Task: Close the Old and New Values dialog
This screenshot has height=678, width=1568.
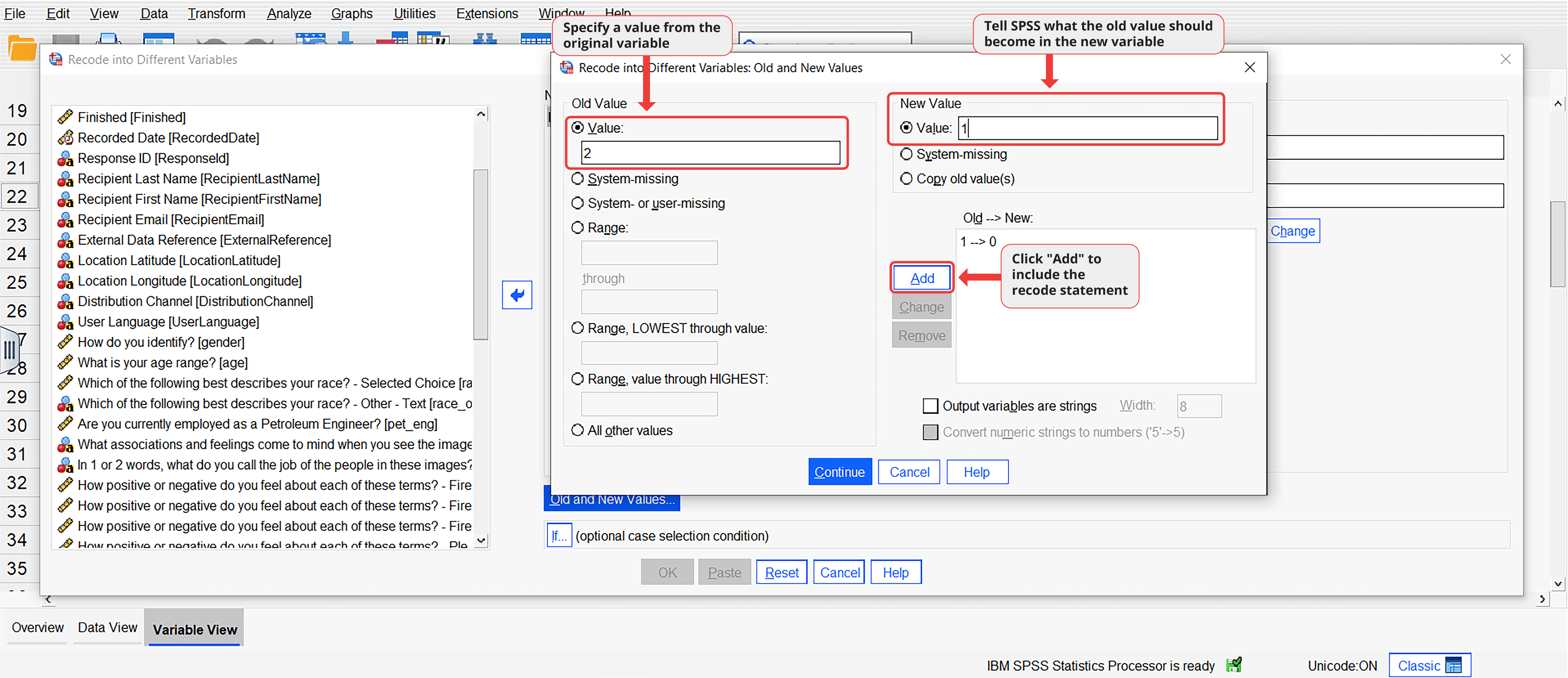Action: coord(1249,67)
